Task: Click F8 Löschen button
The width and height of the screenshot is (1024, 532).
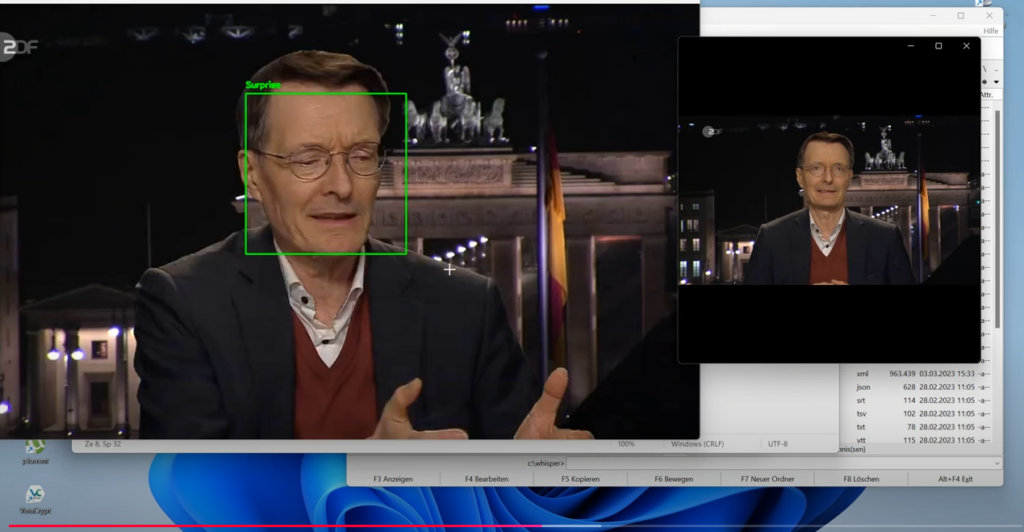Action: (861, 479)
